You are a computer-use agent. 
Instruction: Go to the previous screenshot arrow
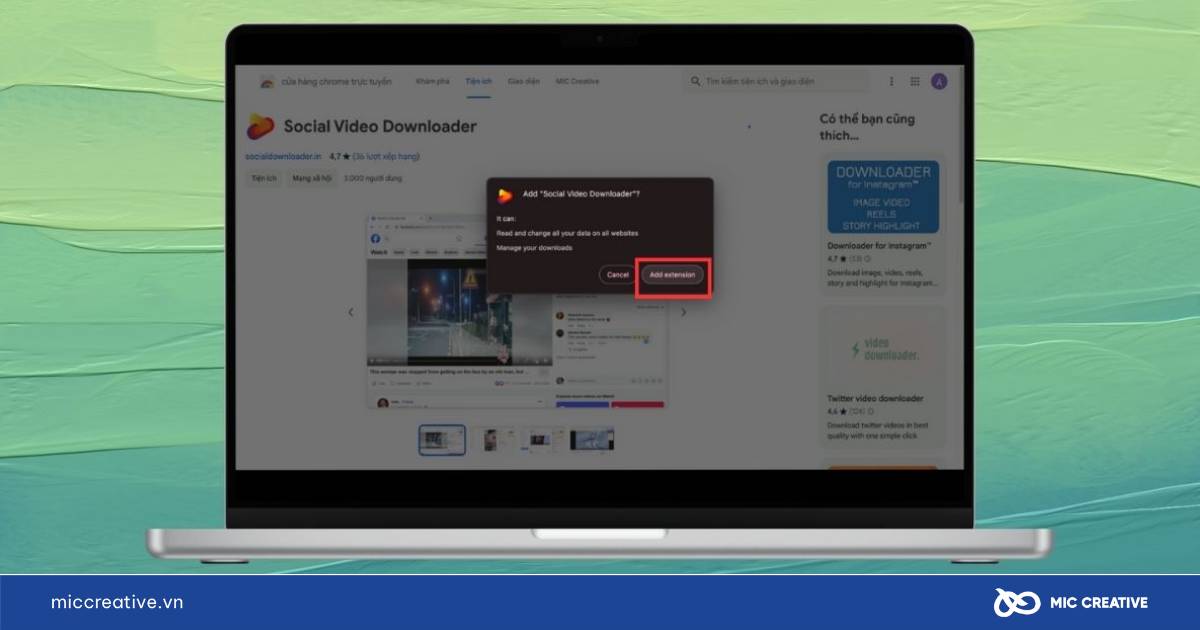click(x=351, y=312)
